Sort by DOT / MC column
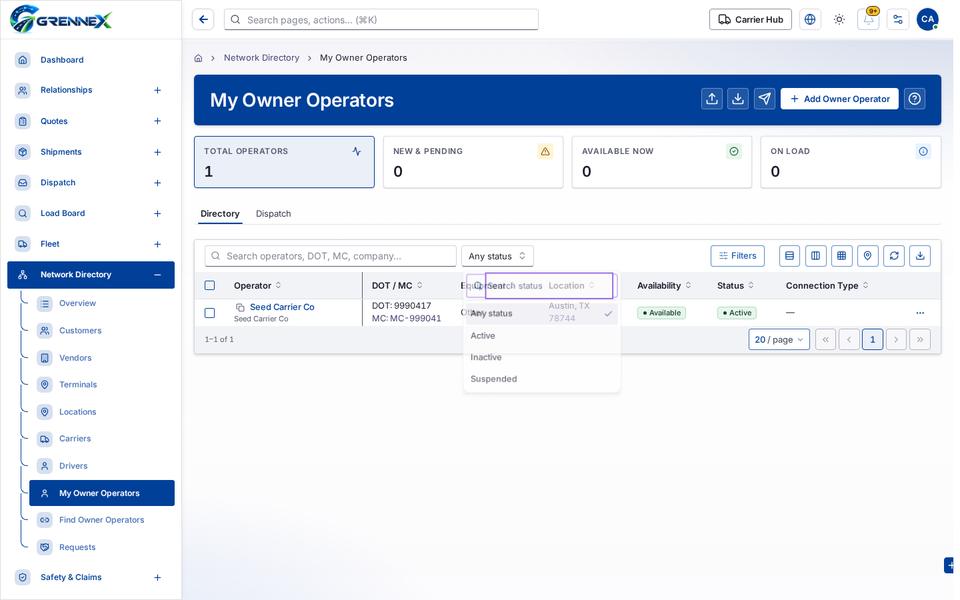This screenshot has height=600, width=960. (397, 285)
